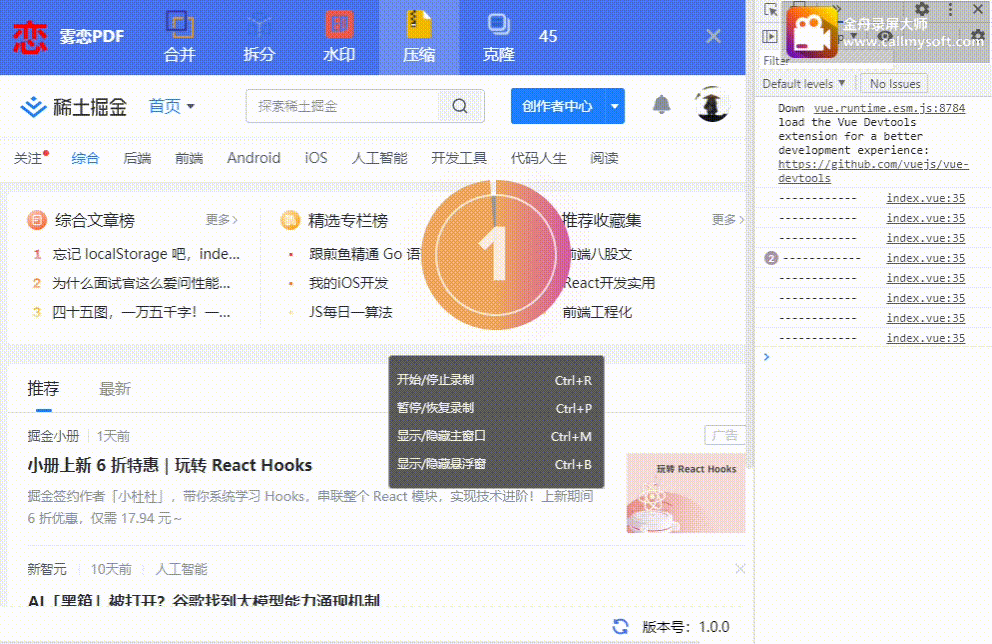
Task: Close the DevTools panel
Action: click(x=977, y=9)
